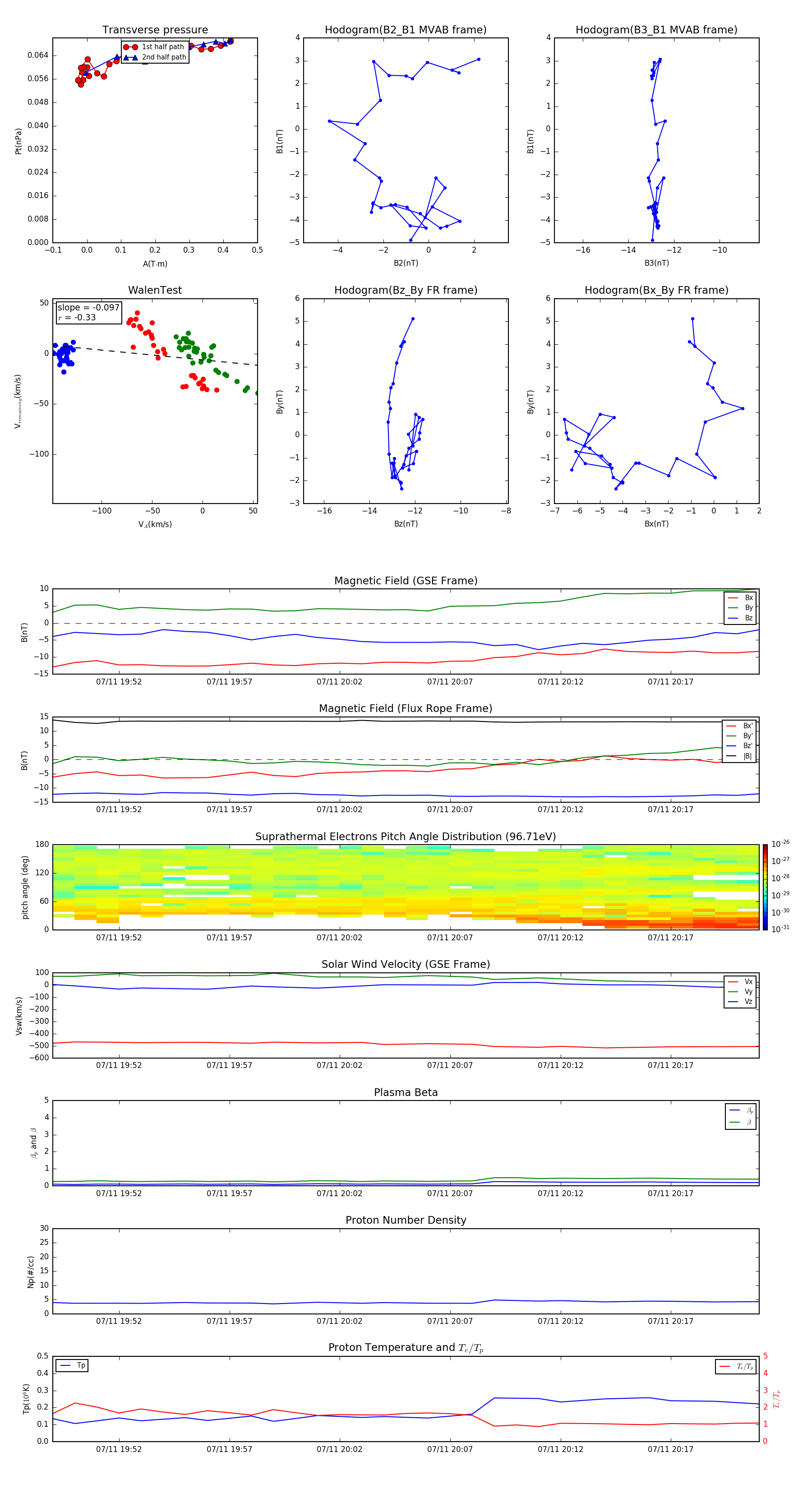Click "07/11 20:17" tick under Plasma Beta panel

[x=670, y=1193]
